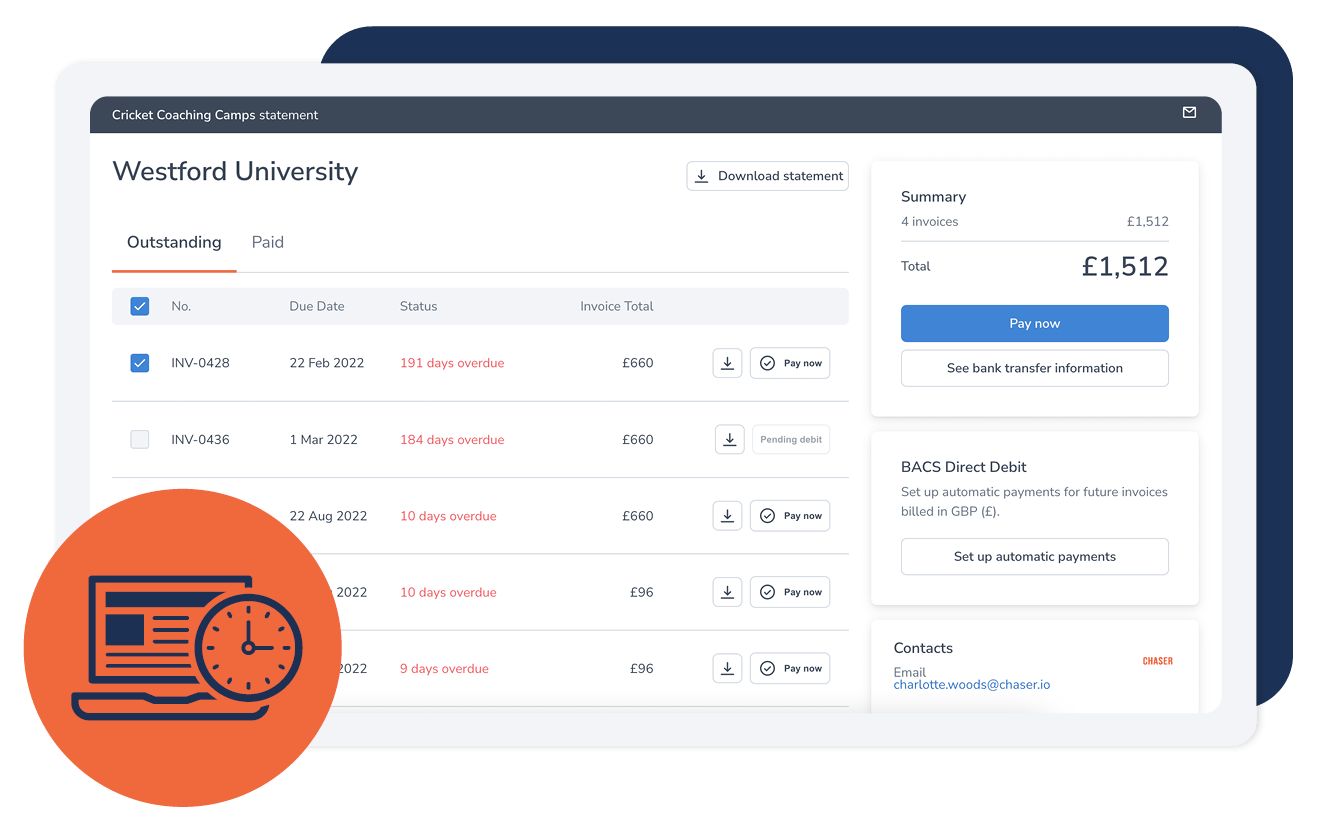The width and height of the screenshot is (1317, 833).
Task: Click the orange laptop clock icon
Action: click(x=183, y=647)
